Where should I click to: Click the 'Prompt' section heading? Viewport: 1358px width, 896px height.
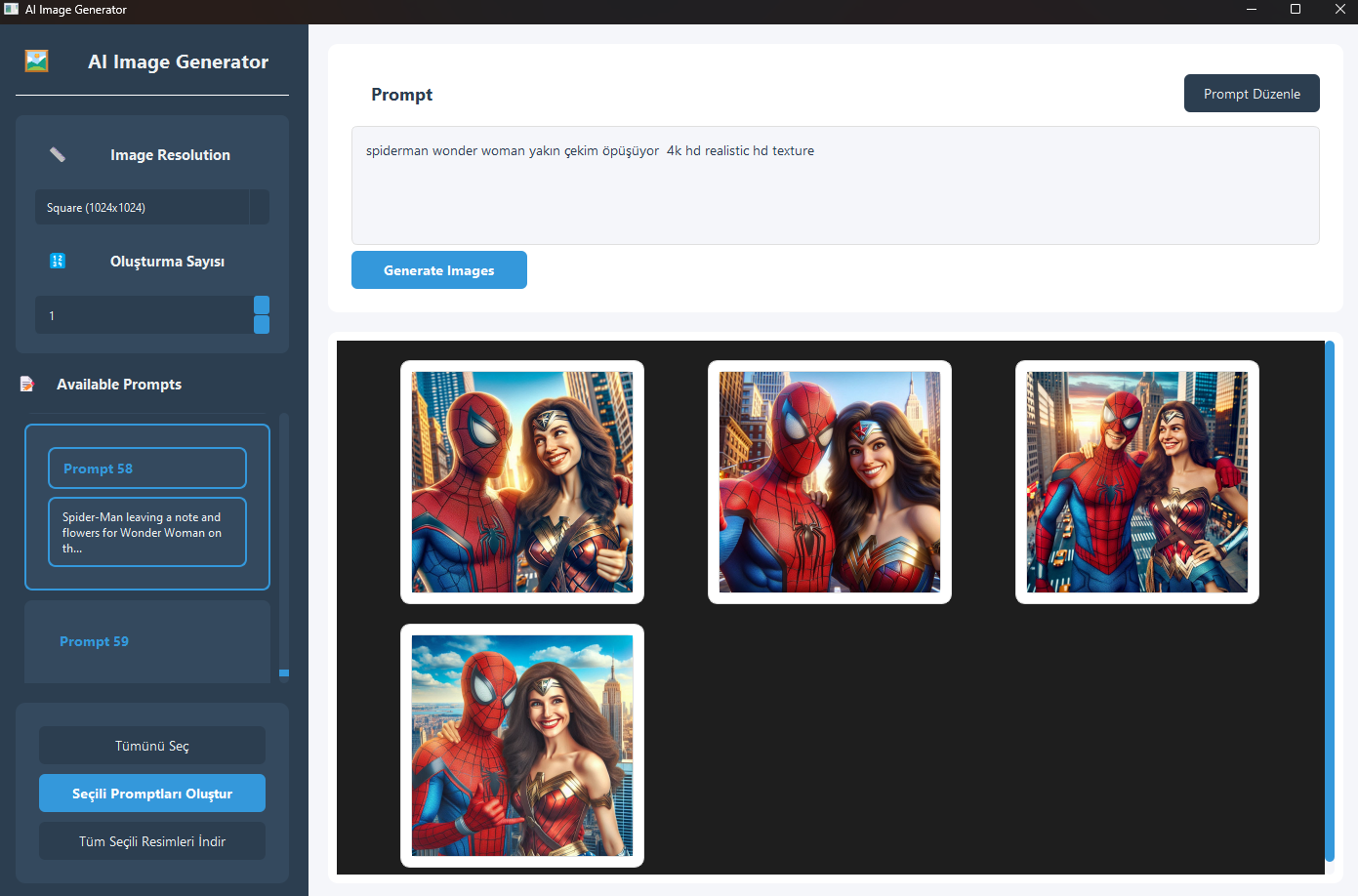tap(401, 95)
